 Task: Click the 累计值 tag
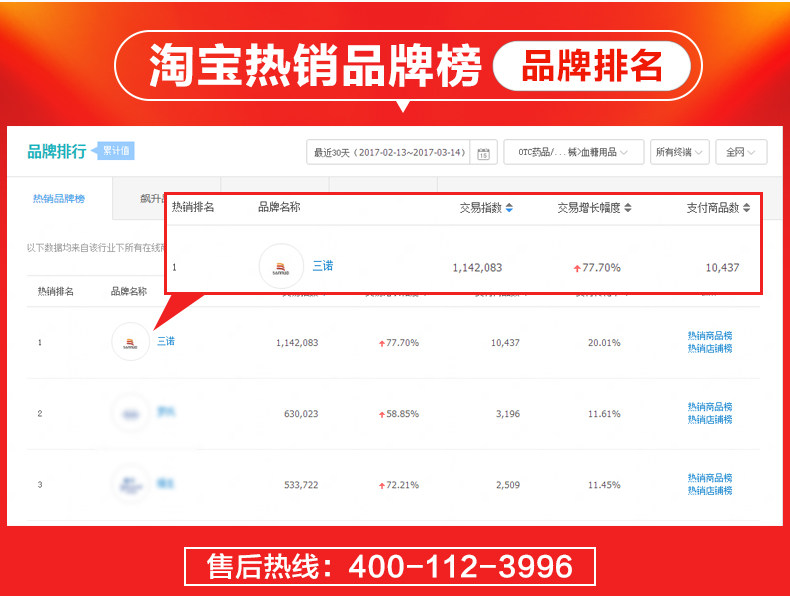click(115, 151)
